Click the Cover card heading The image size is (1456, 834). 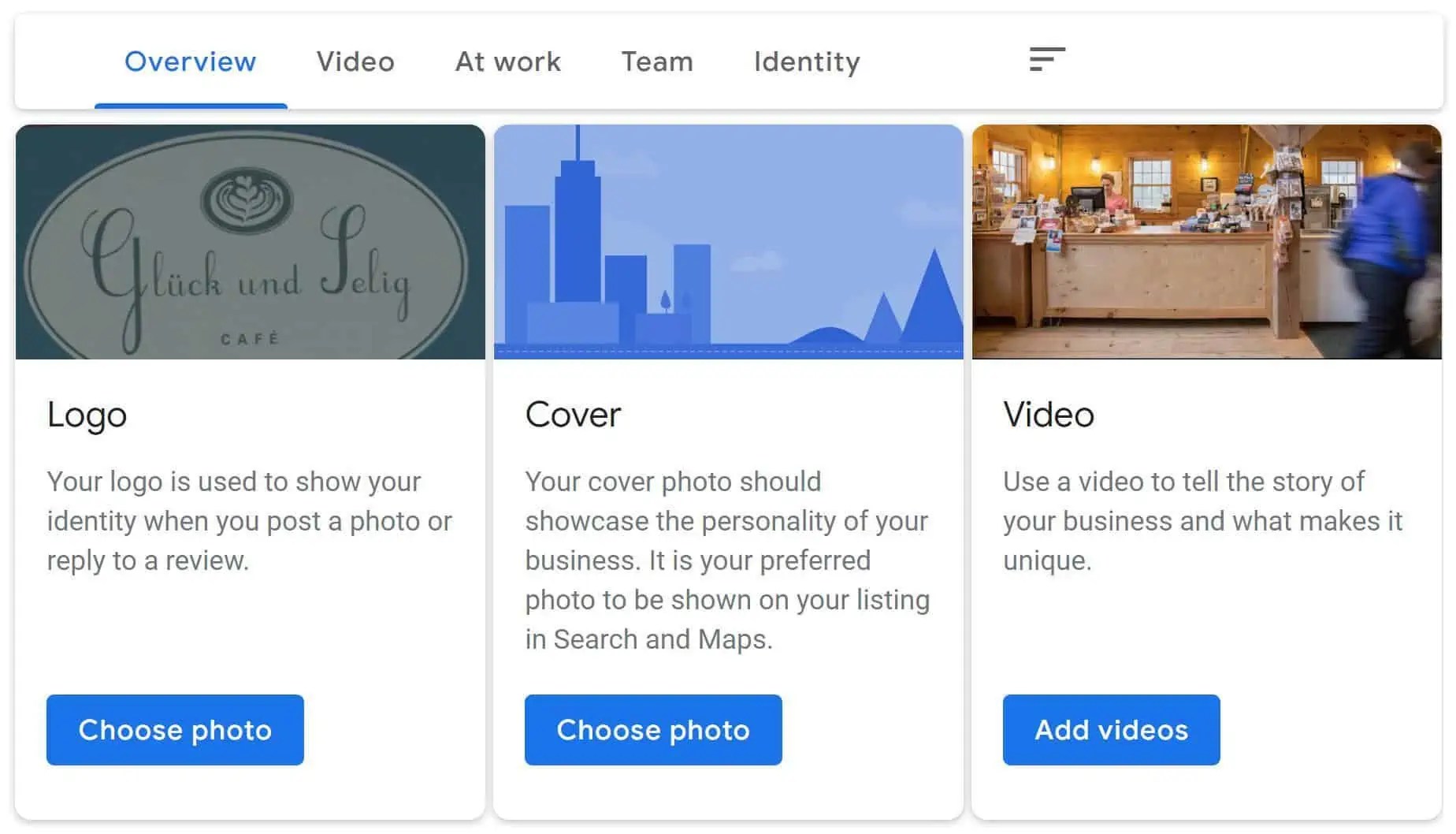(x=573, y=415)
